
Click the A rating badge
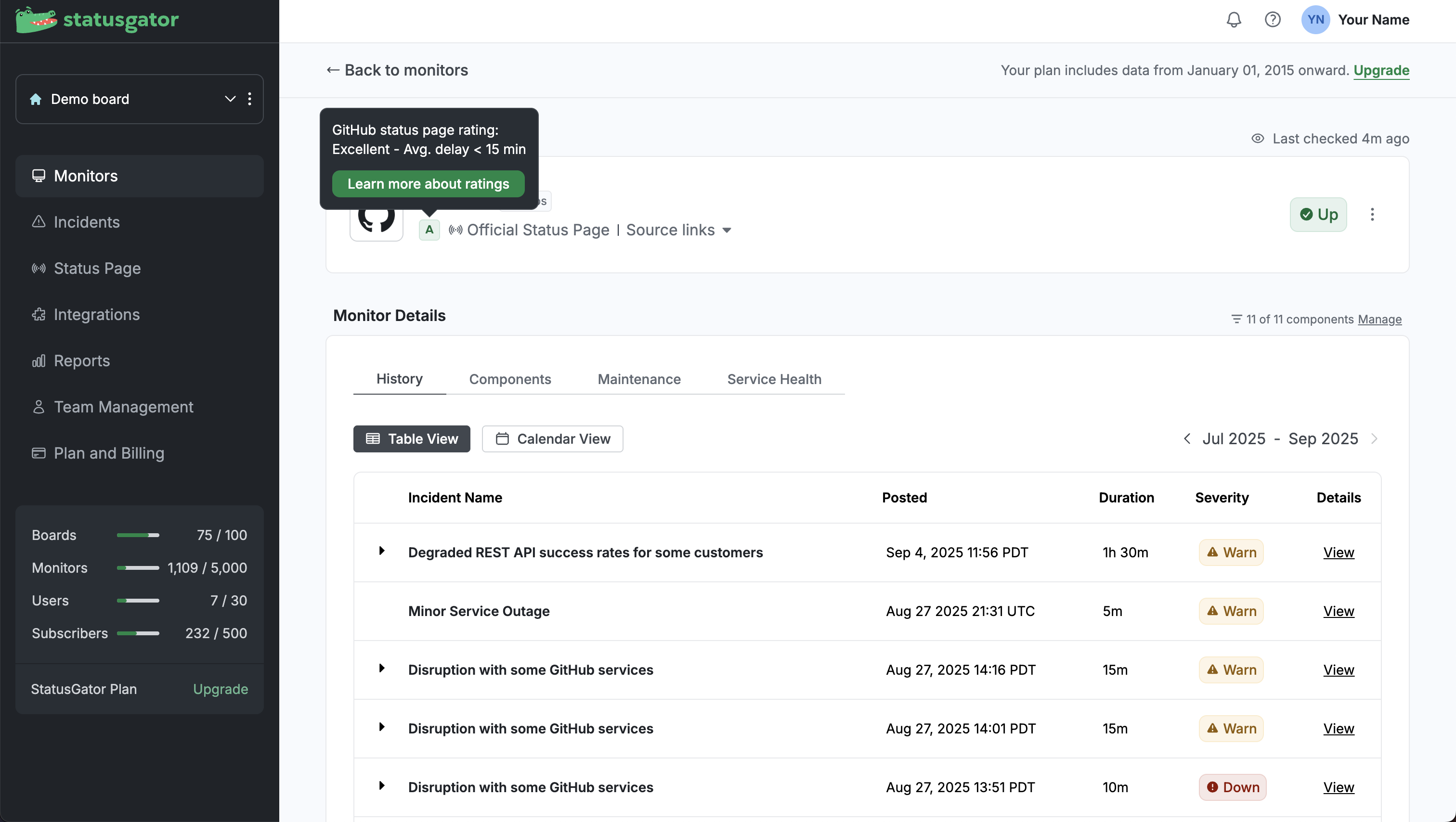(429, 230)
